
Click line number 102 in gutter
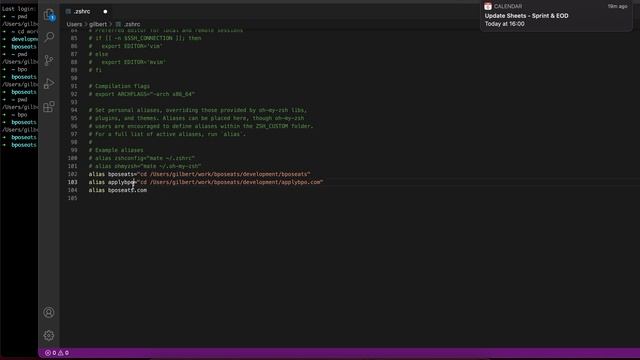(73, 174)
